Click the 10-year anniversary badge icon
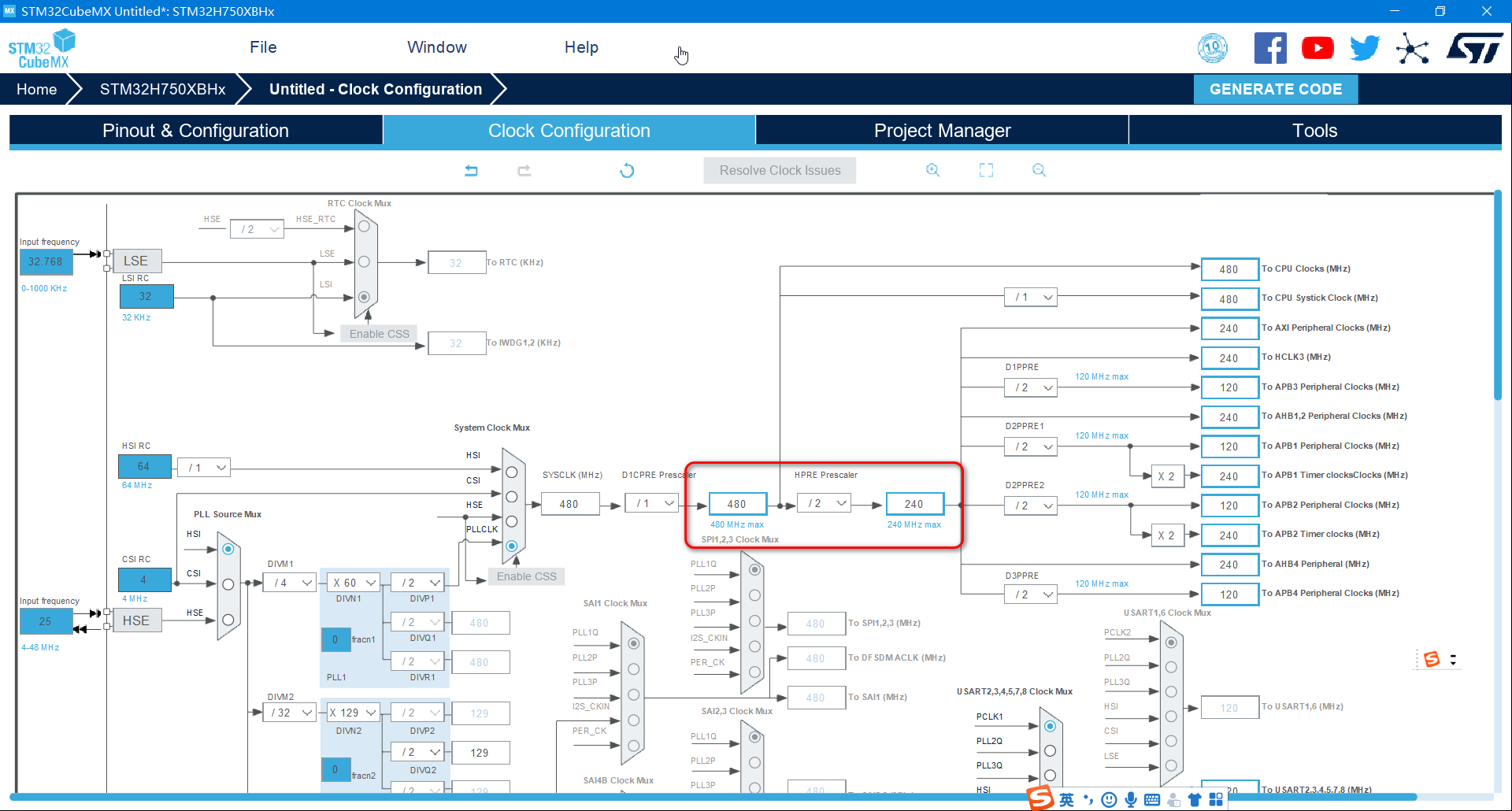The height and width of the screenshot is (811, 1512). (1213, 48)
